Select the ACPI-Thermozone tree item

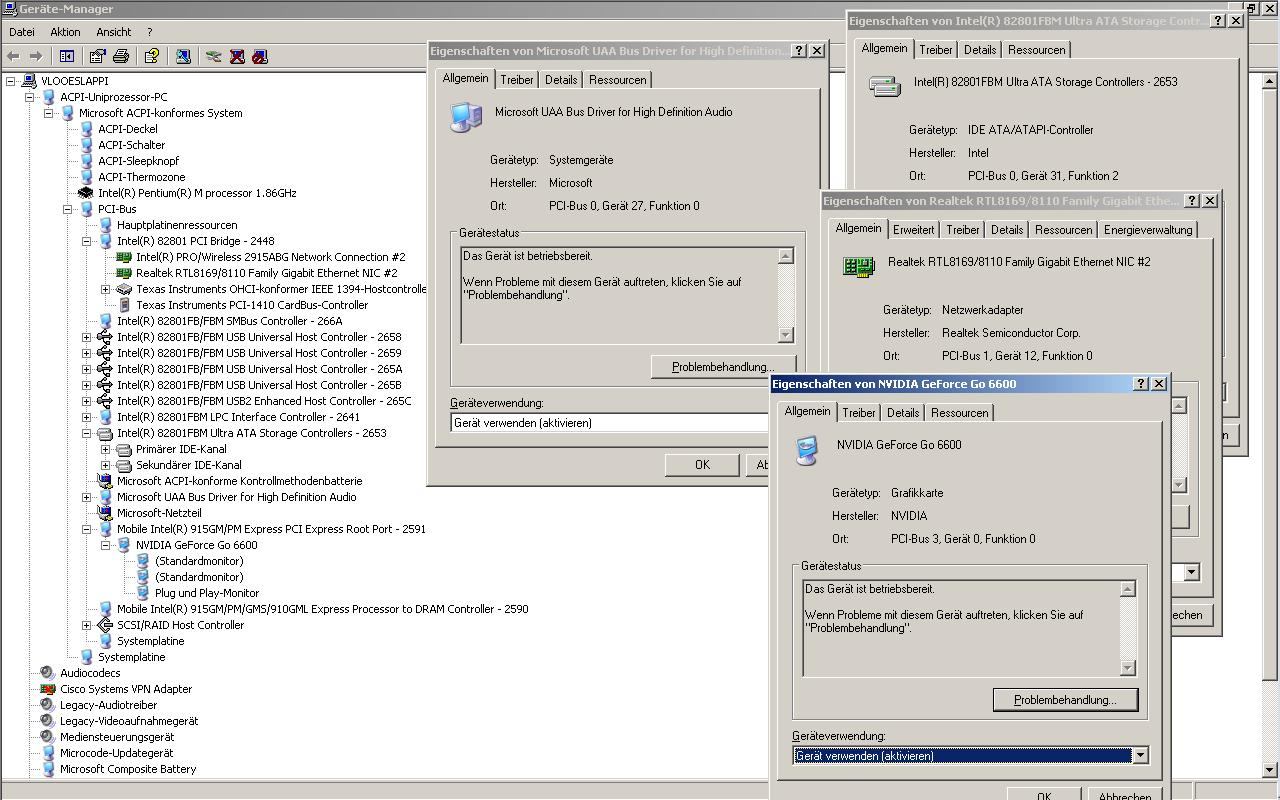coord(141,177)
